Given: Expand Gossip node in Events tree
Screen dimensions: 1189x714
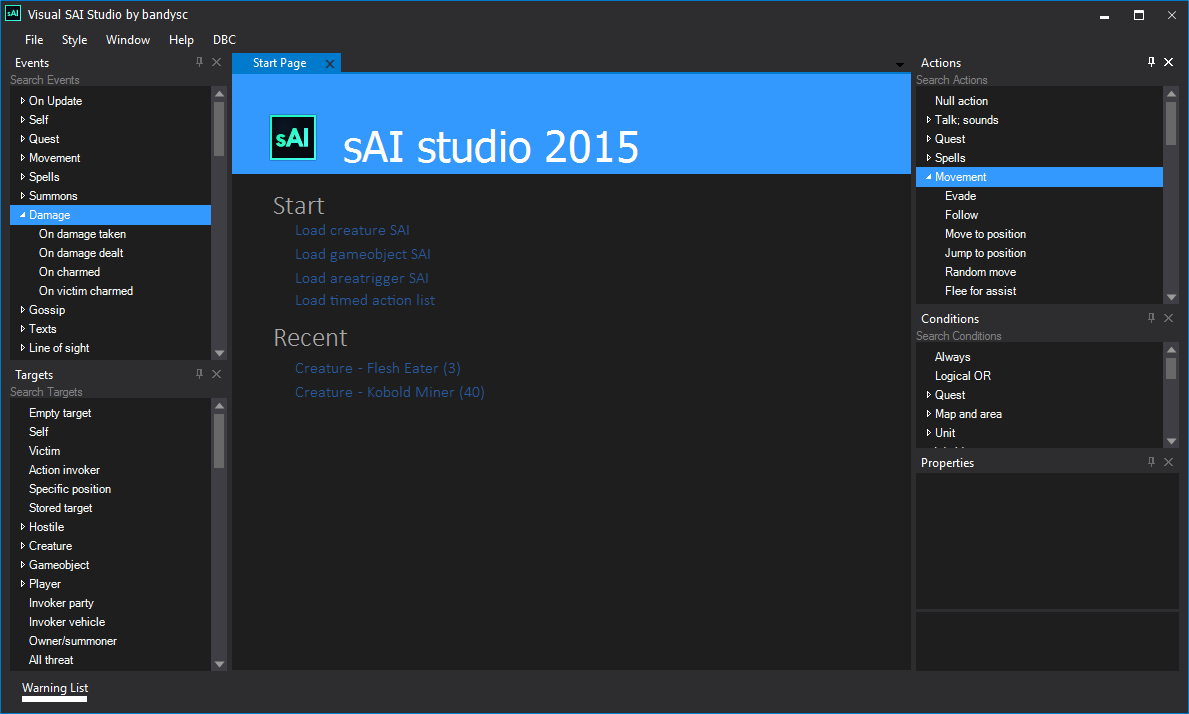Looking at the screenshot, I should 23,309.
